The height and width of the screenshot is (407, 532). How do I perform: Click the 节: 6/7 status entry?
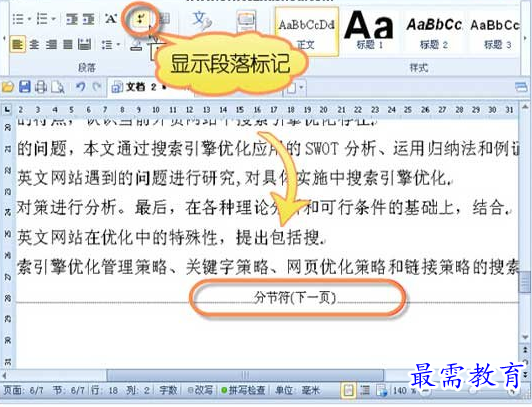click(69, 391)
